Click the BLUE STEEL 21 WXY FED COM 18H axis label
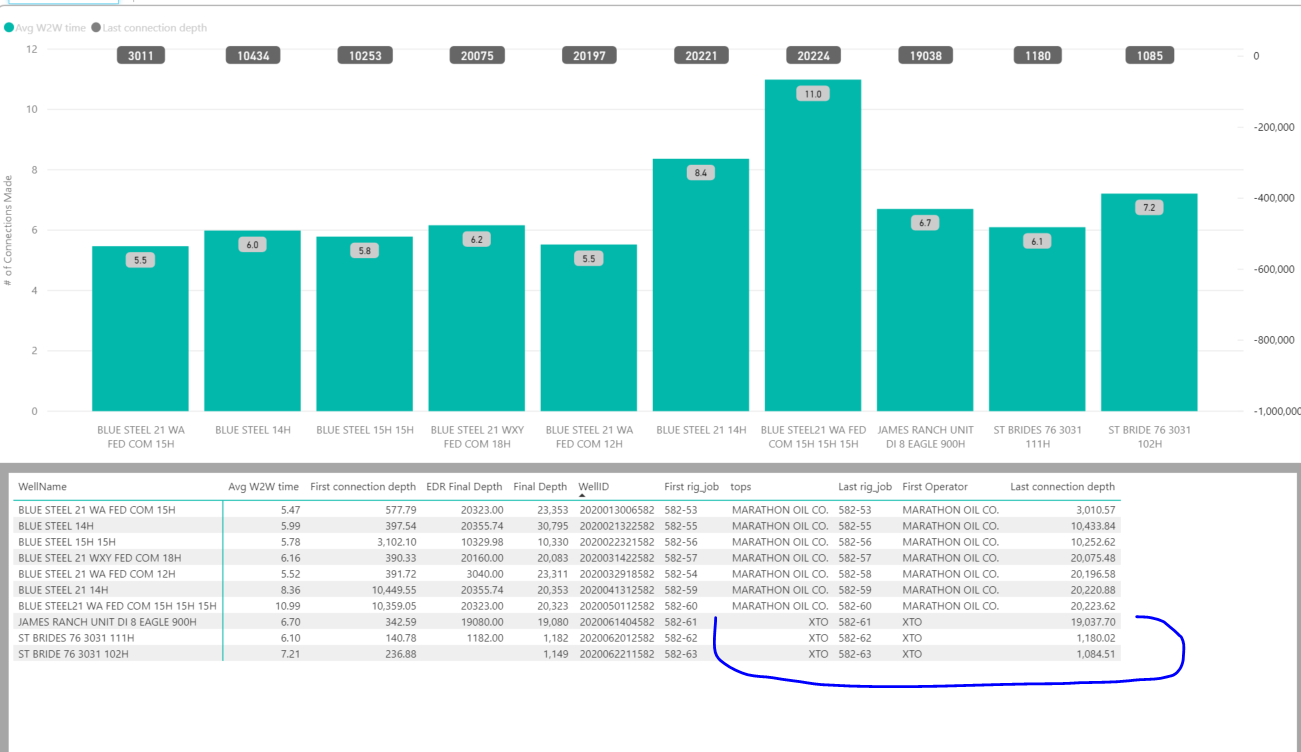The width and height of the screenshot is (1301, 752). coord(477,437)
